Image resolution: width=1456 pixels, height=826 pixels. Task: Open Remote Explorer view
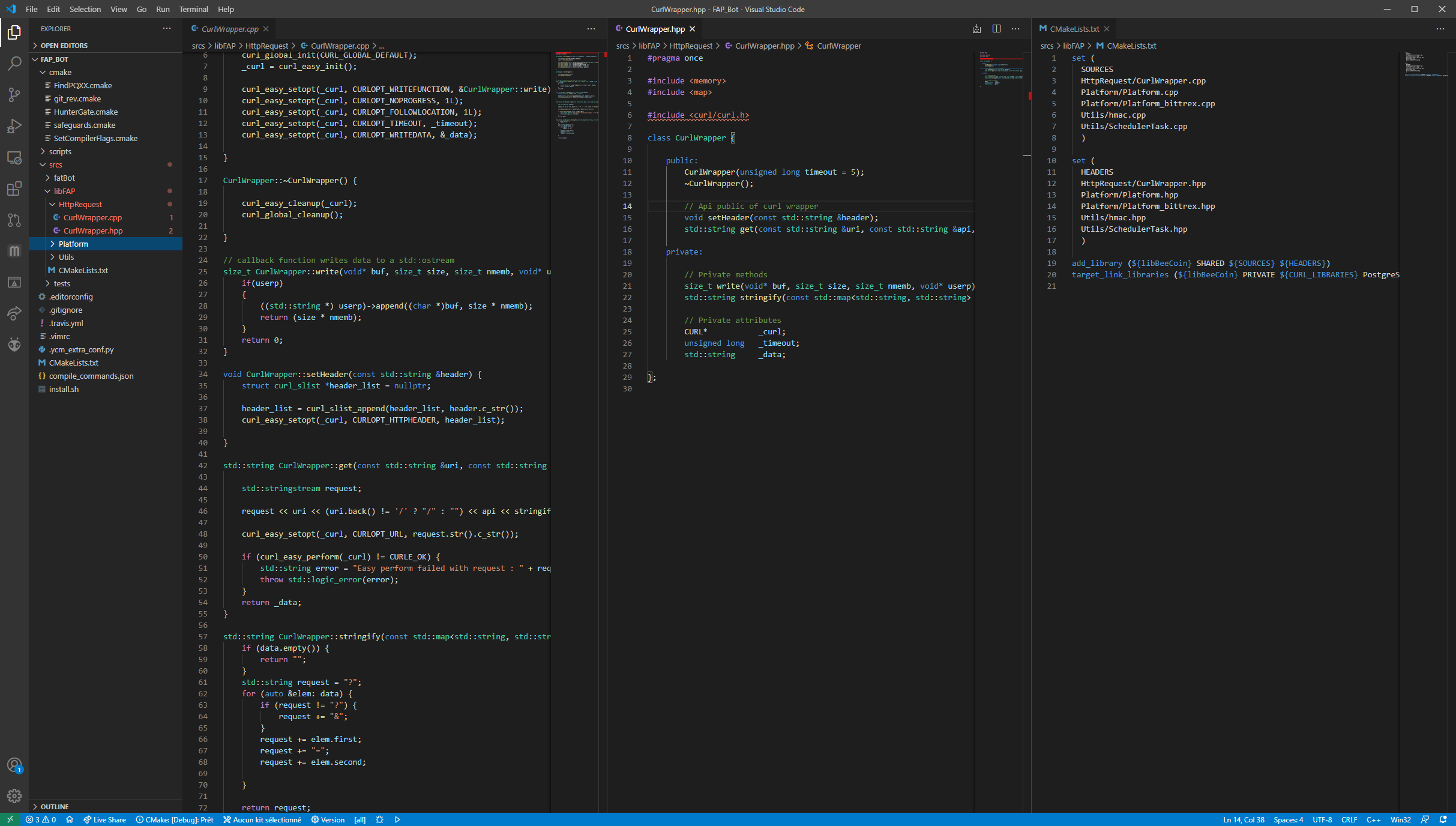14,157
